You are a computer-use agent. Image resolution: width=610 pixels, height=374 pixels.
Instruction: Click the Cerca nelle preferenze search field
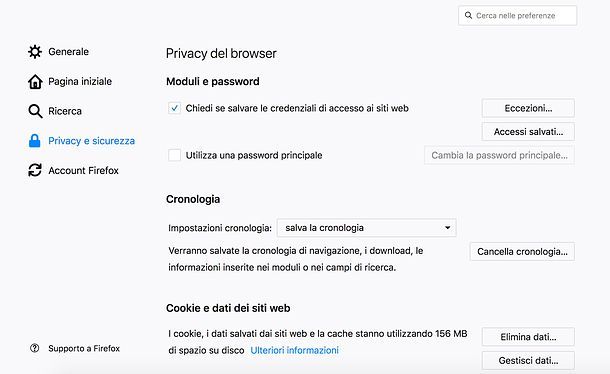pos(517,16)
